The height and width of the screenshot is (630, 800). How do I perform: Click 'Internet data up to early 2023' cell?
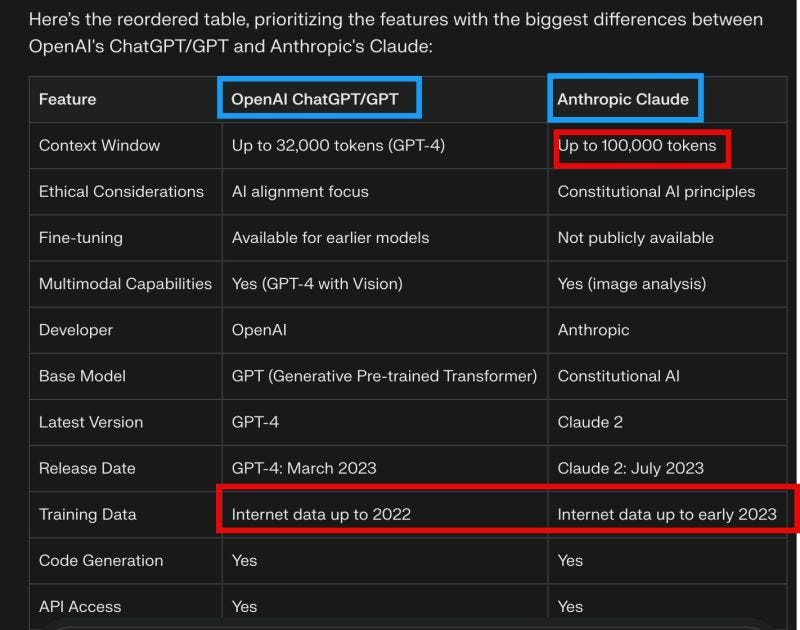pos(667,514)
